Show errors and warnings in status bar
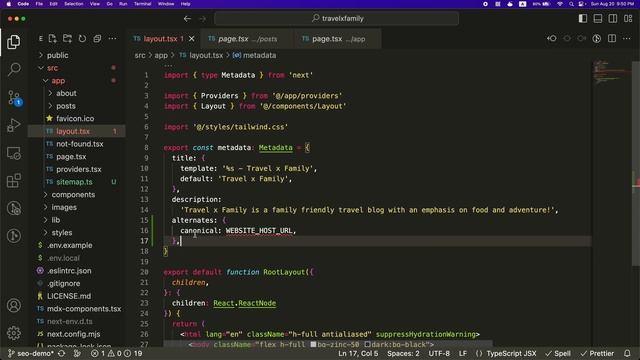The image size is (640, 360). tap(116, 353)
